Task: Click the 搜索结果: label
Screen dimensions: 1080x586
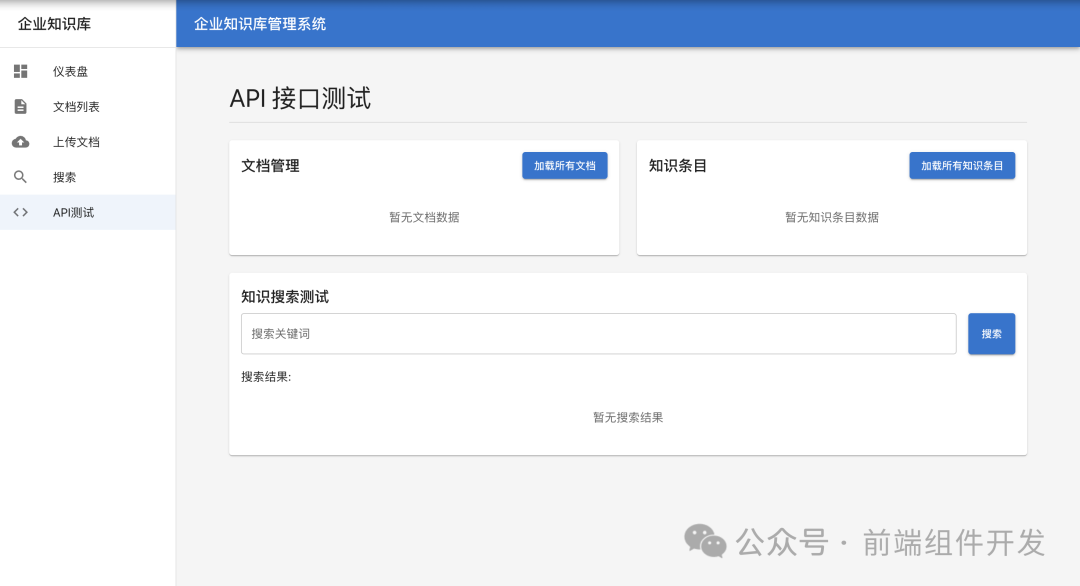Action: [267, 377]
